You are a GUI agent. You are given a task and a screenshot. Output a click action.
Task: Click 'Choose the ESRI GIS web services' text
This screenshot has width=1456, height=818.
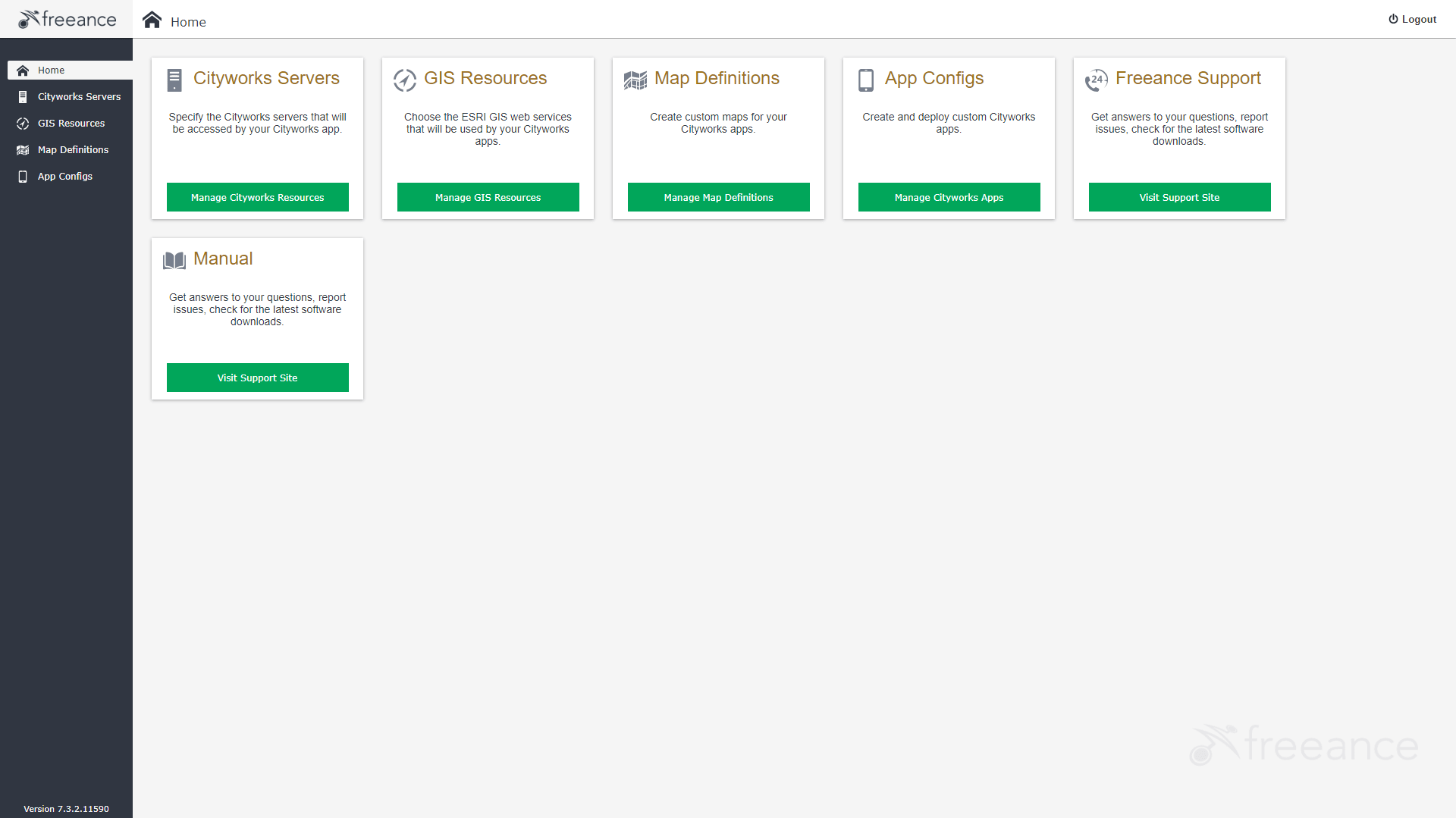(488, 129)
